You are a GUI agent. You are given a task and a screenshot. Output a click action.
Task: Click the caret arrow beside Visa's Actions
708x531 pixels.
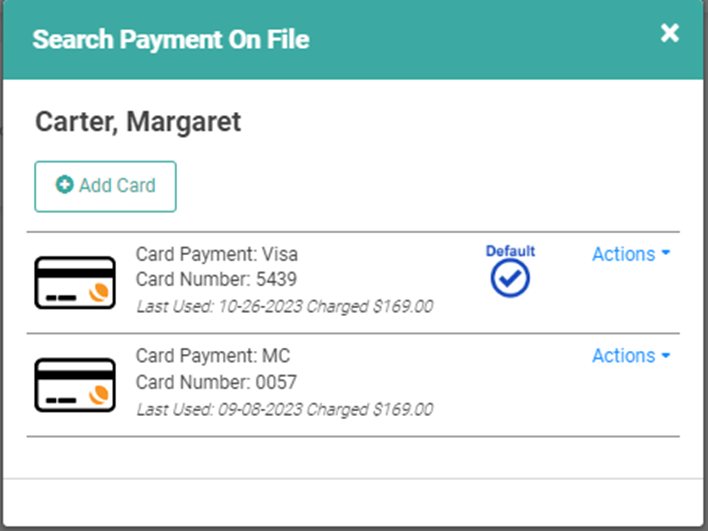click(x=666, y=253)
